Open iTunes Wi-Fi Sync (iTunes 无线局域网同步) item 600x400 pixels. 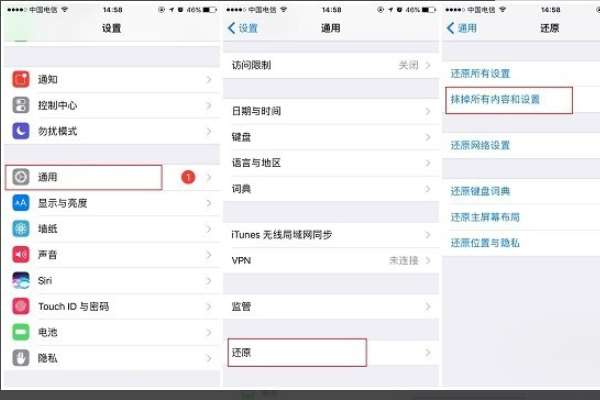[331, 235]
